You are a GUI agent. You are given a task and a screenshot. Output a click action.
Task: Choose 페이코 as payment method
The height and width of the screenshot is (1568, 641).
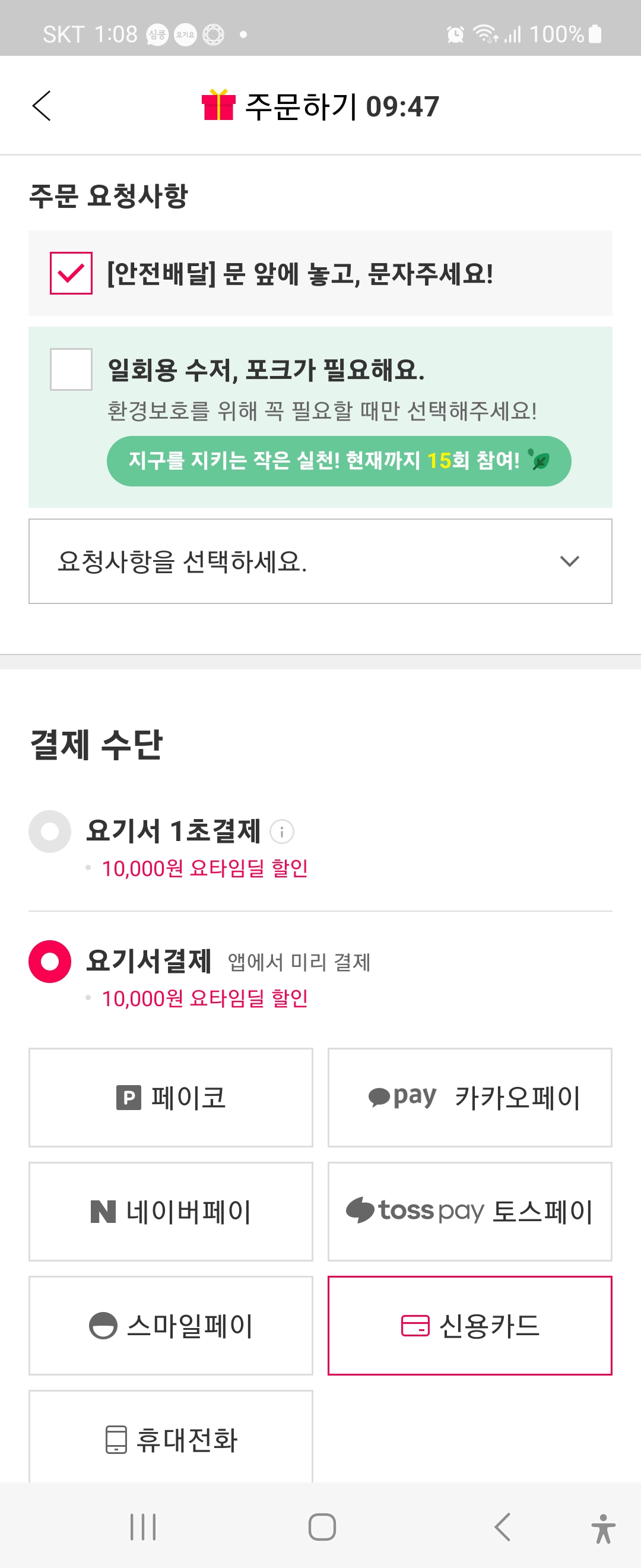[x=171, y=1098]
